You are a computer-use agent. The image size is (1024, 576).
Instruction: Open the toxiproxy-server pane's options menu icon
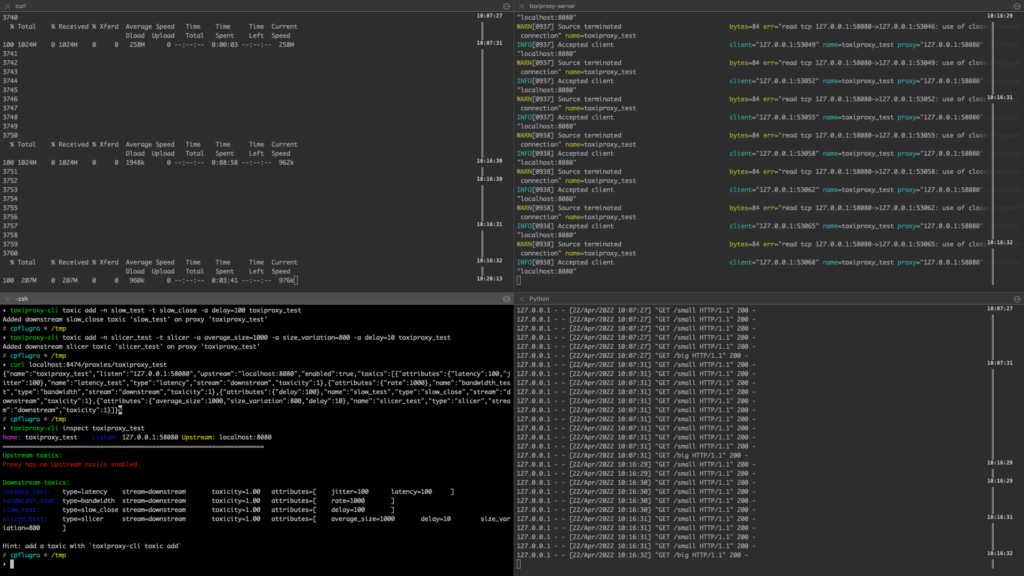1017,6
